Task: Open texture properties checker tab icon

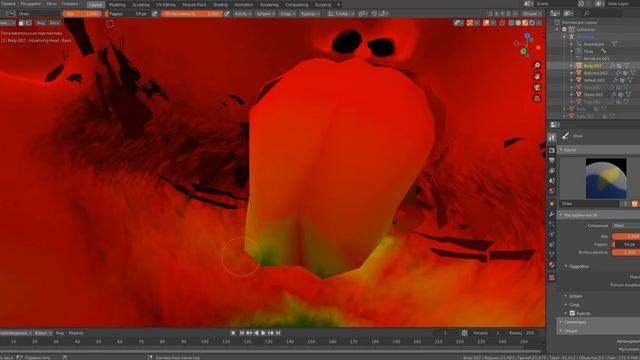Action: (x=552, y=278)
